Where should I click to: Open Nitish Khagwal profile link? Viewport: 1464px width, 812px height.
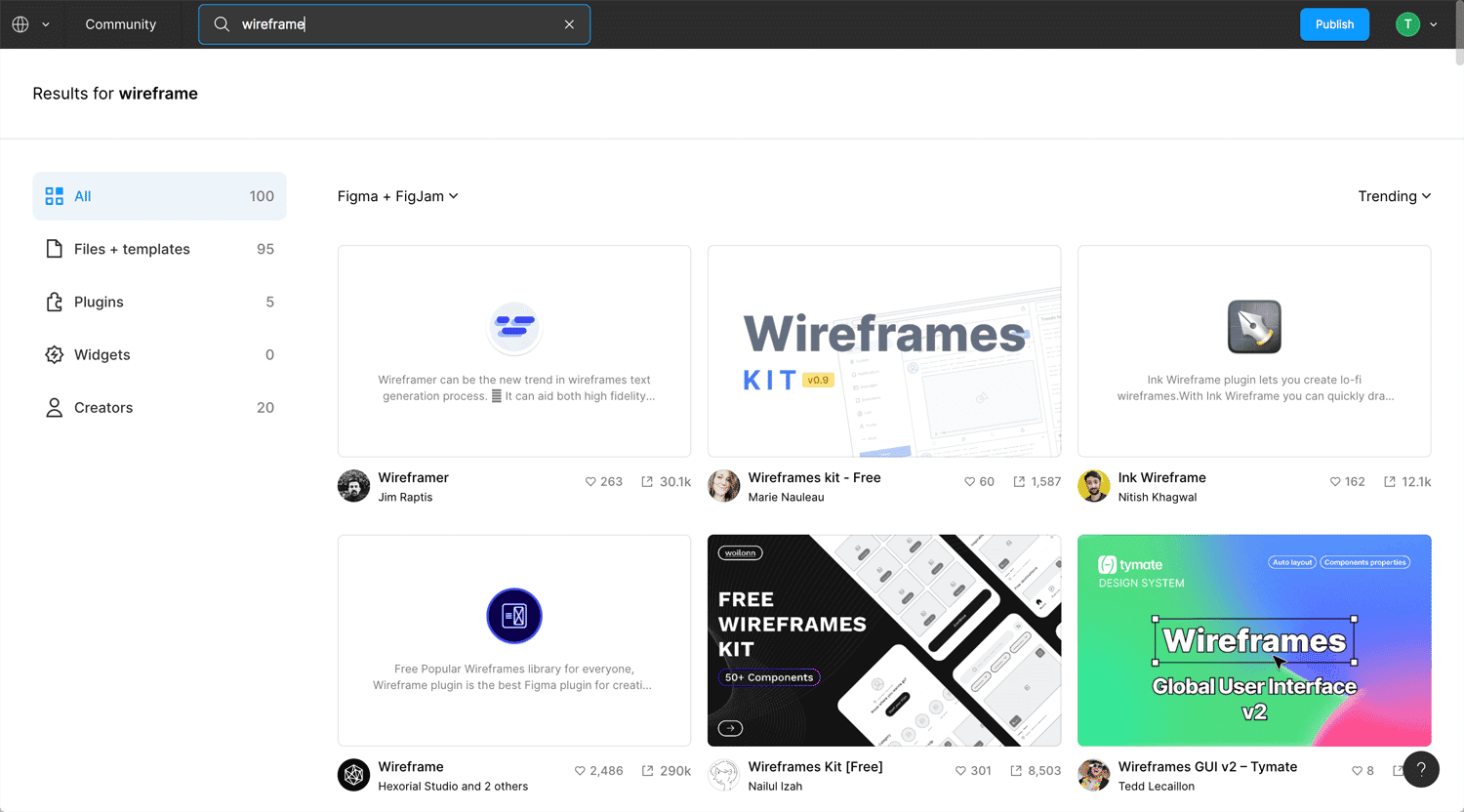(x=1157, y=497)
